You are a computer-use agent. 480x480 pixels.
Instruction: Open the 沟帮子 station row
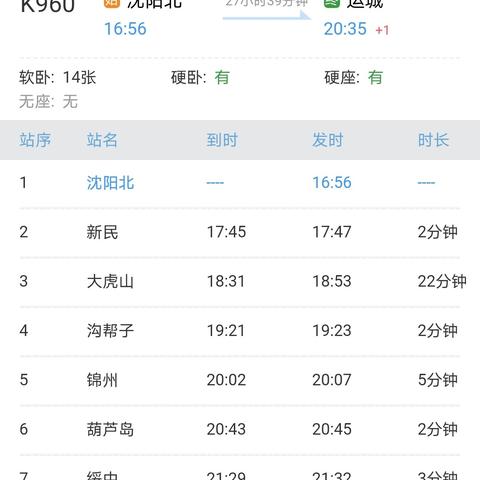click(x=240, y=331)
